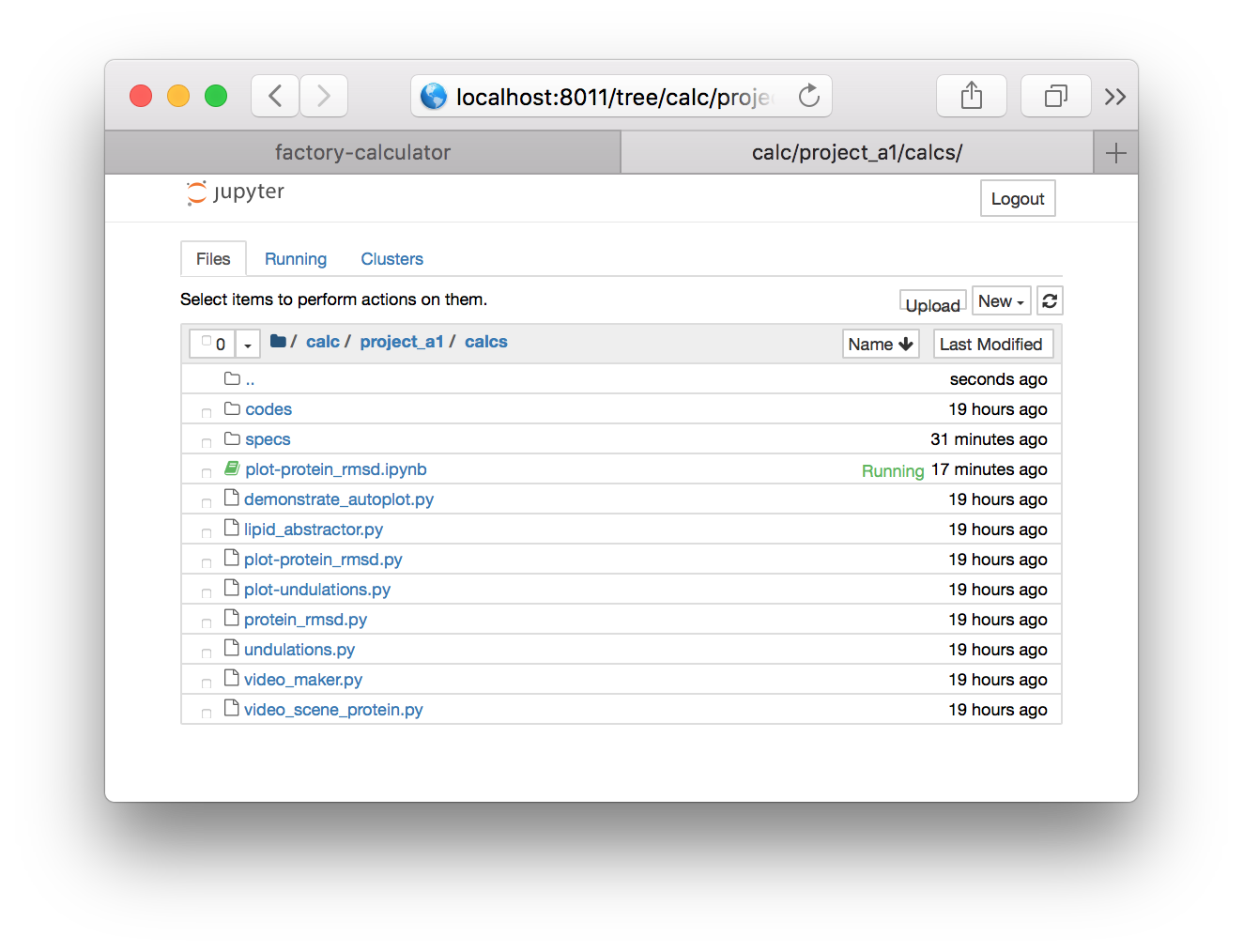This screenshot has height=952, width=1243.
Task: Click the green Running status label
Action: click(x=893, y=470)
